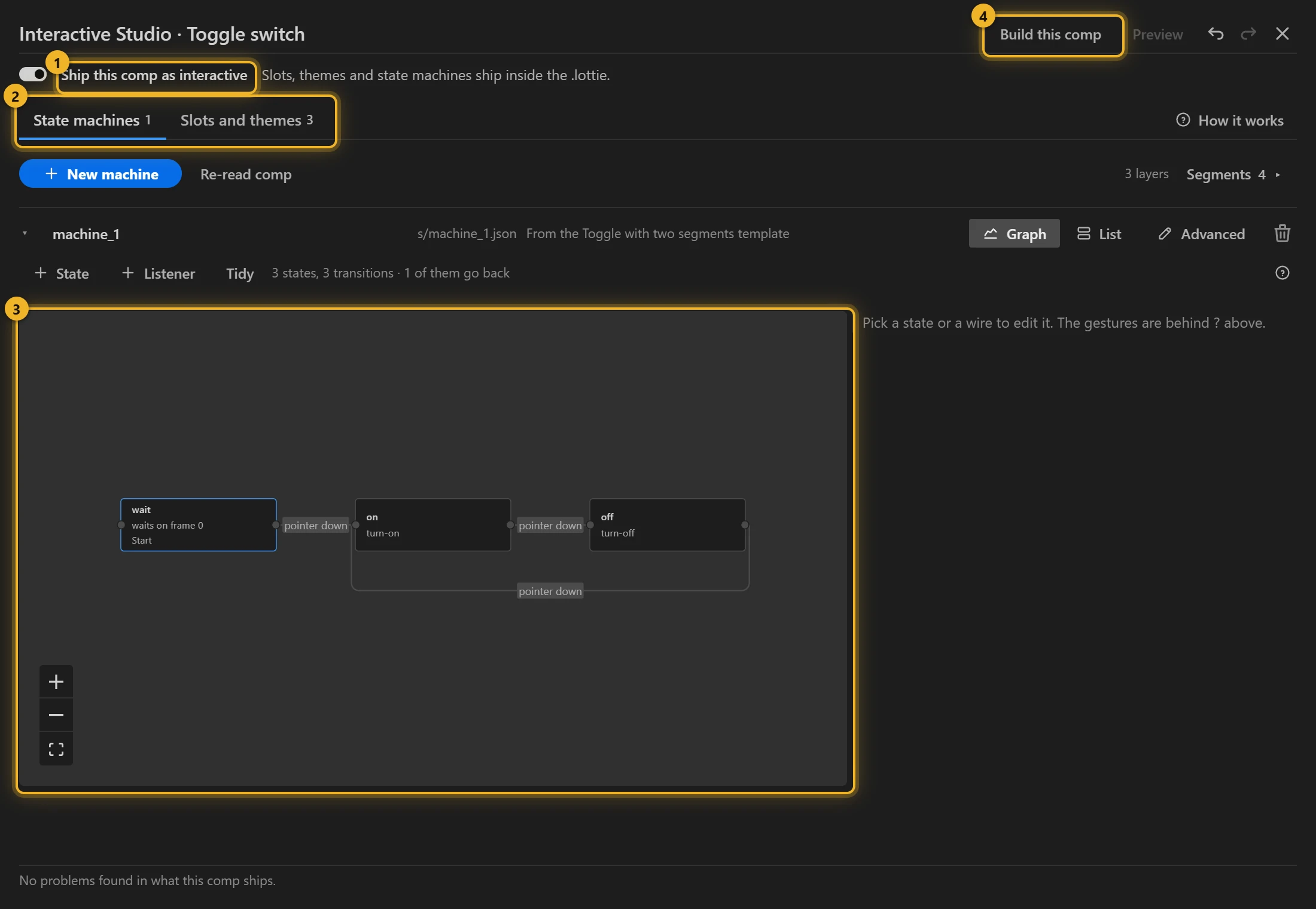Image resolution: width=1316 pixels, height=909 pixels.
Task: Open How it works help link
Action: (x=1230, y=120)
